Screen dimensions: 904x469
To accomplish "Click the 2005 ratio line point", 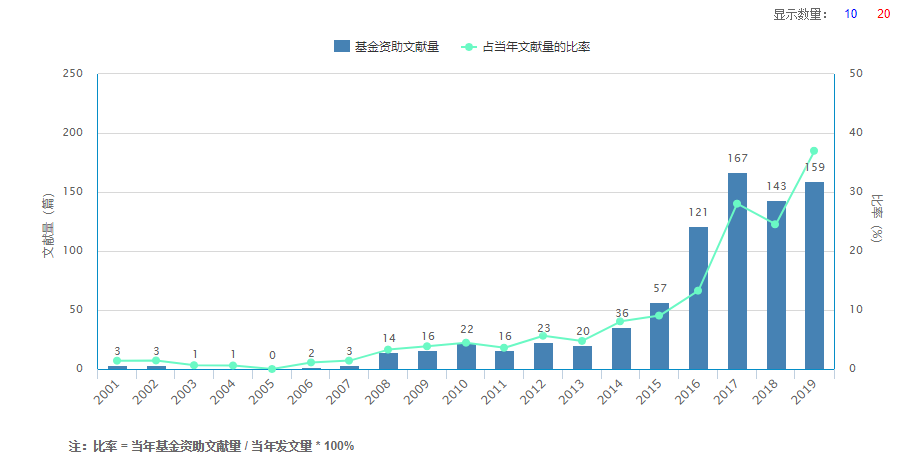I will pos(272,369).
